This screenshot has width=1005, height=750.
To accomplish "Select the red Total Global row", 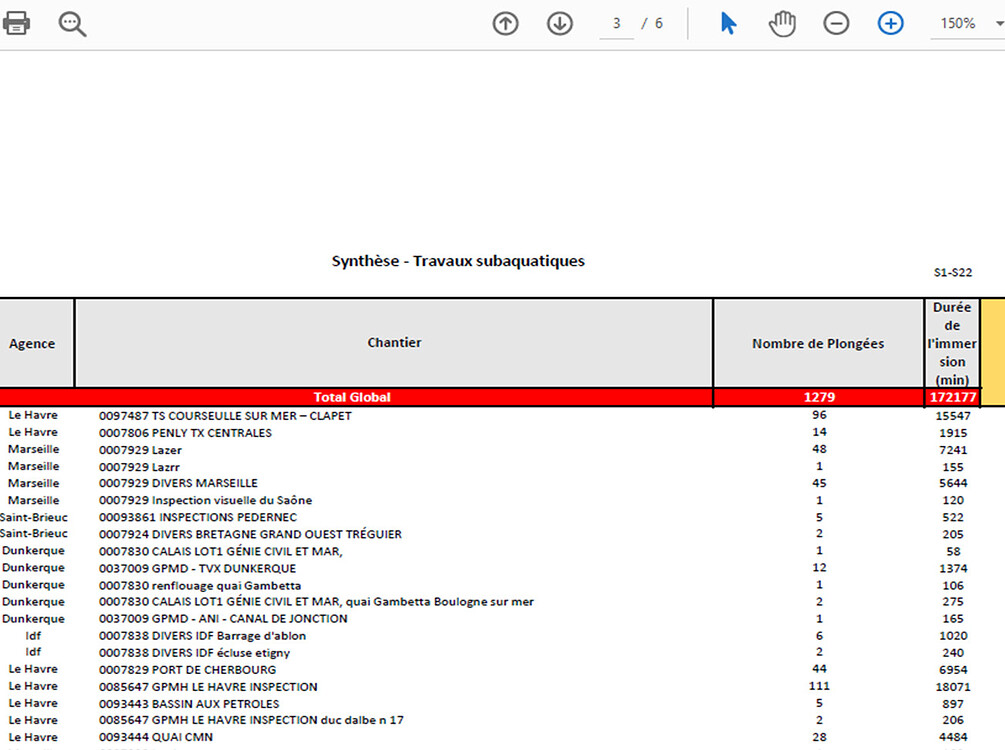I will [x=352, y=397].
